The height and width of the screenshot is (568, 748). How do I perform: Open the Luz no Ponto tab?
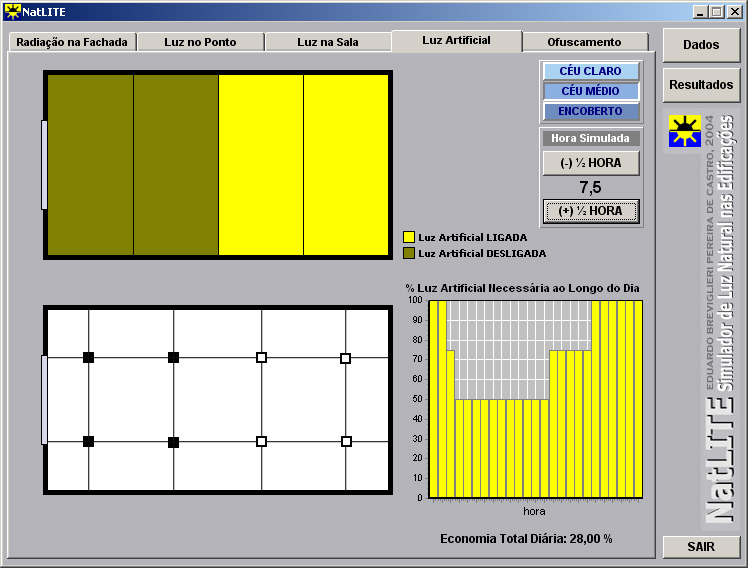(x=200, y=42)
